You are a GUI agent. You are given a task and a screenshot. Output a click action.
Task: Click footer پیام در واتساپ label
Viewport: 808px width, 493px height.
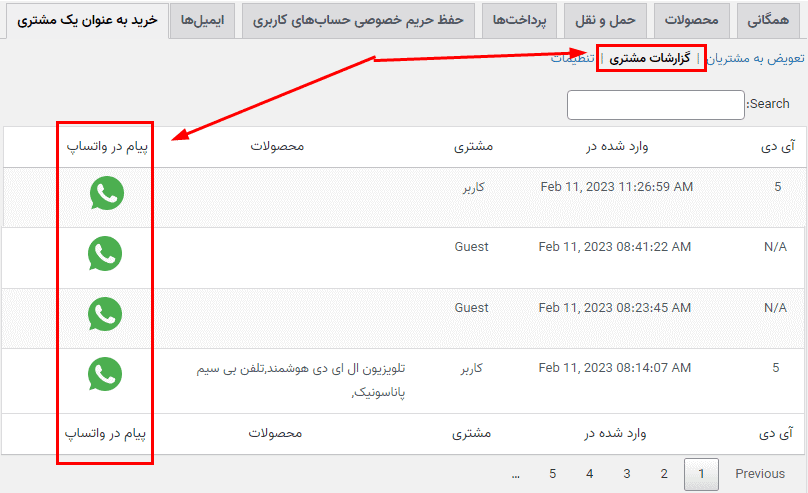(x=105, y=434)
